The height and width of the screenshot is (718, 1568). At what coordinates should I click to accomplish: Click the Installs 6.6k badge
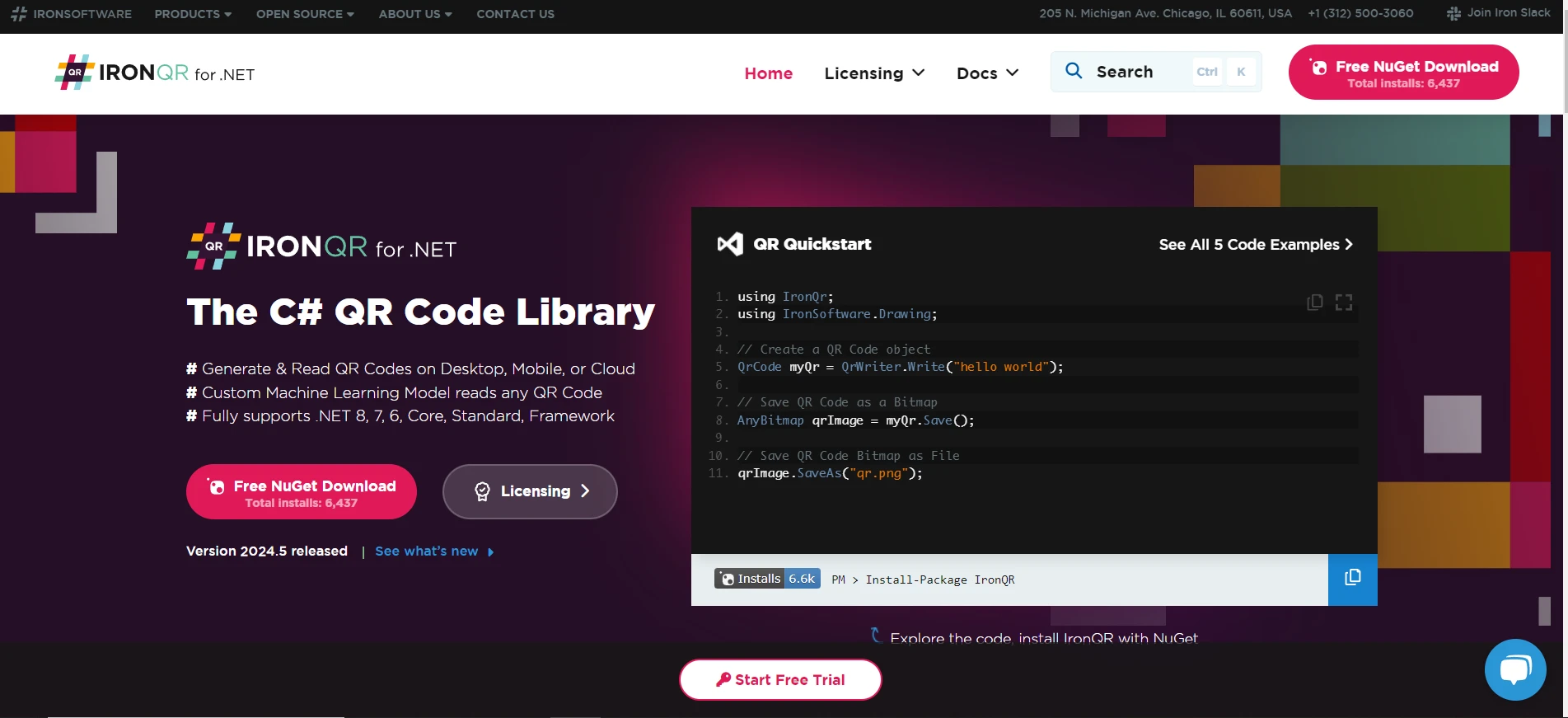click(x=767, y=579)
